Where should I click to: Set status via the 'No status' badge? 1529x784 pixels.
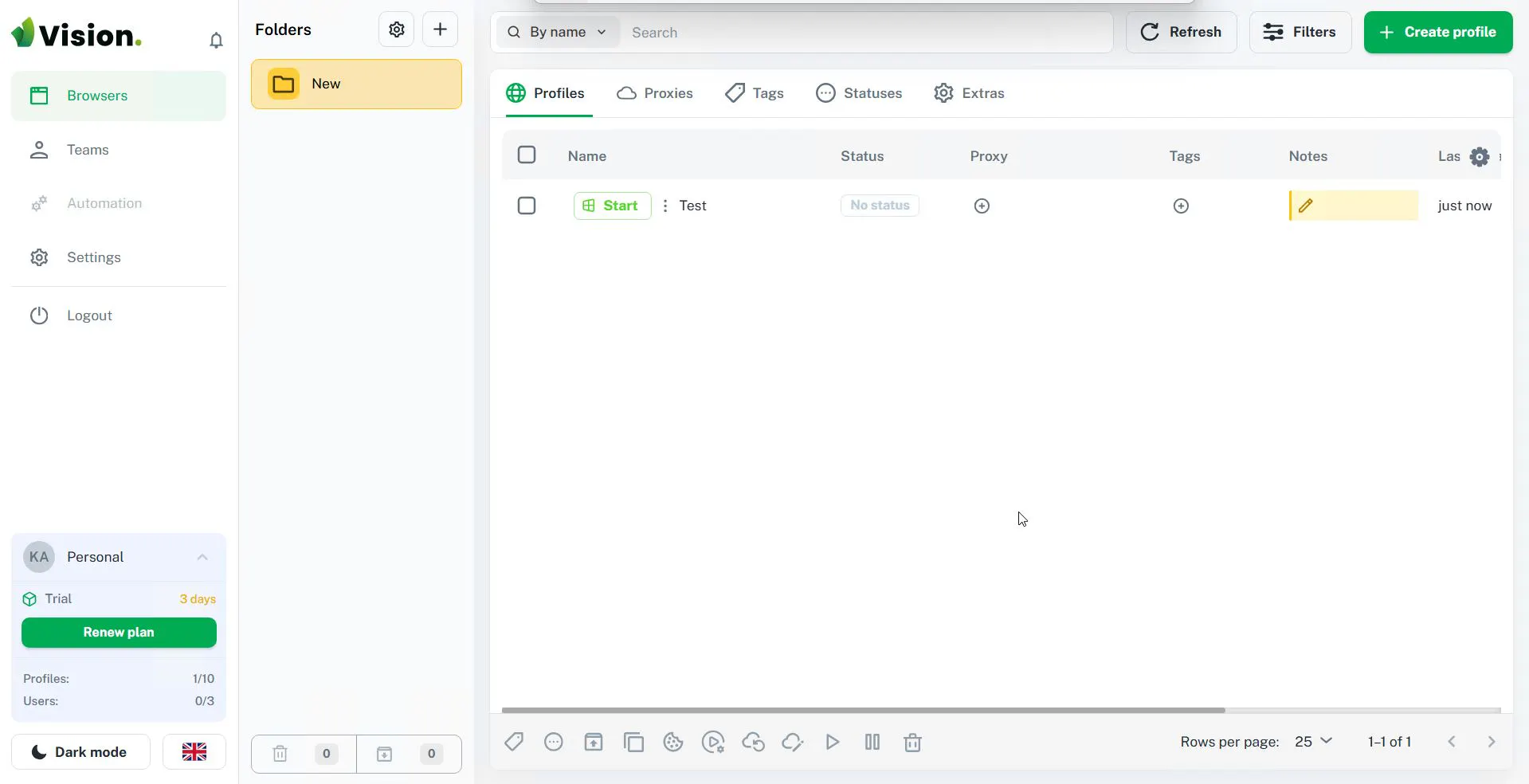tap(880, 206)
